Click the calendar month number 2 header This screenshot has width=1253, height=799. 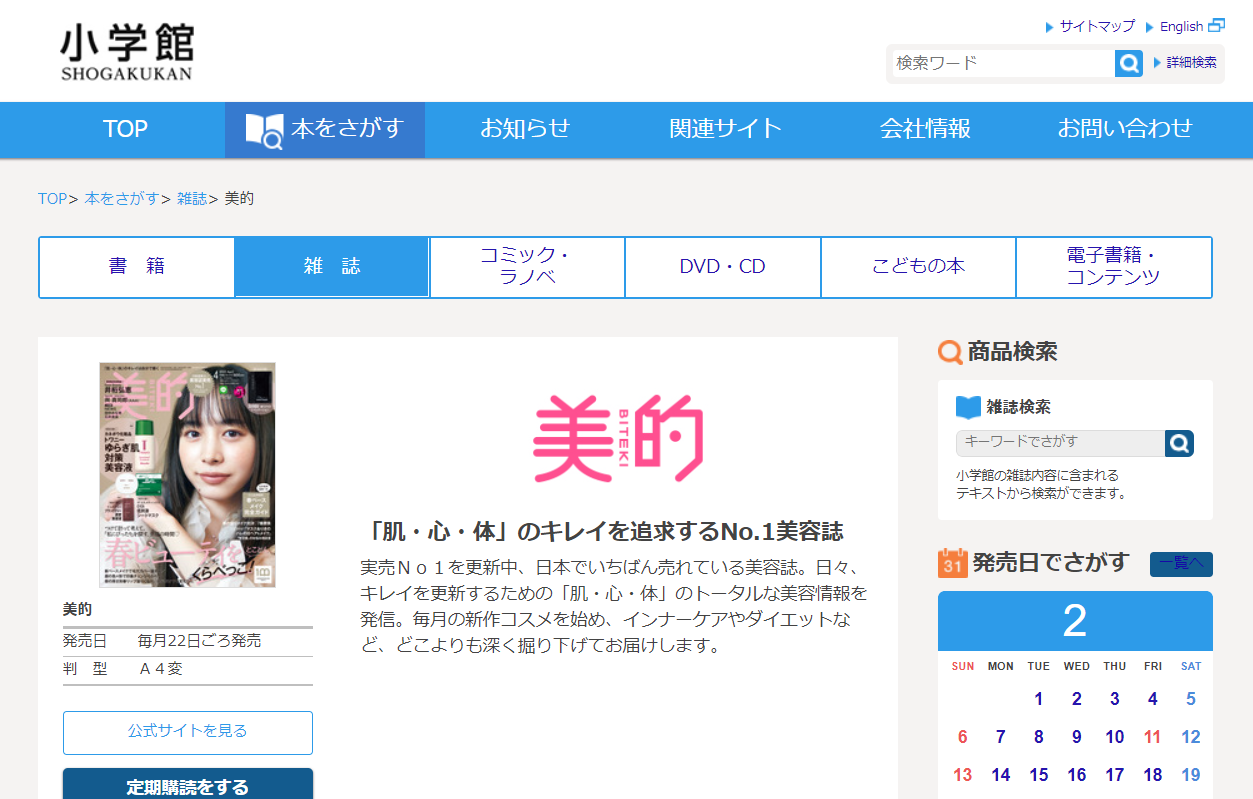pos(1075,621)
